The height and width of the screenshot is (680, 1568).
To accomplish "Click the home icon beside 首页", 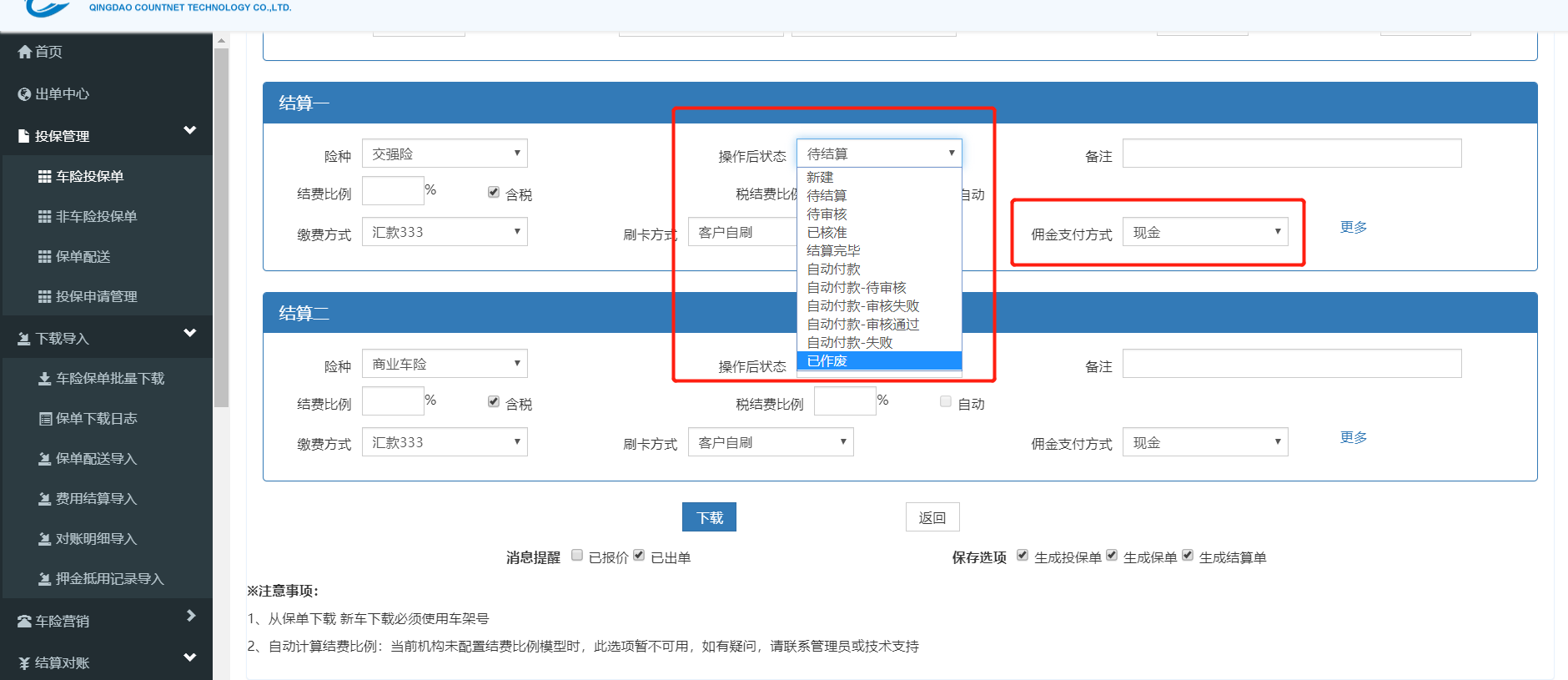I will click(25, 52).
